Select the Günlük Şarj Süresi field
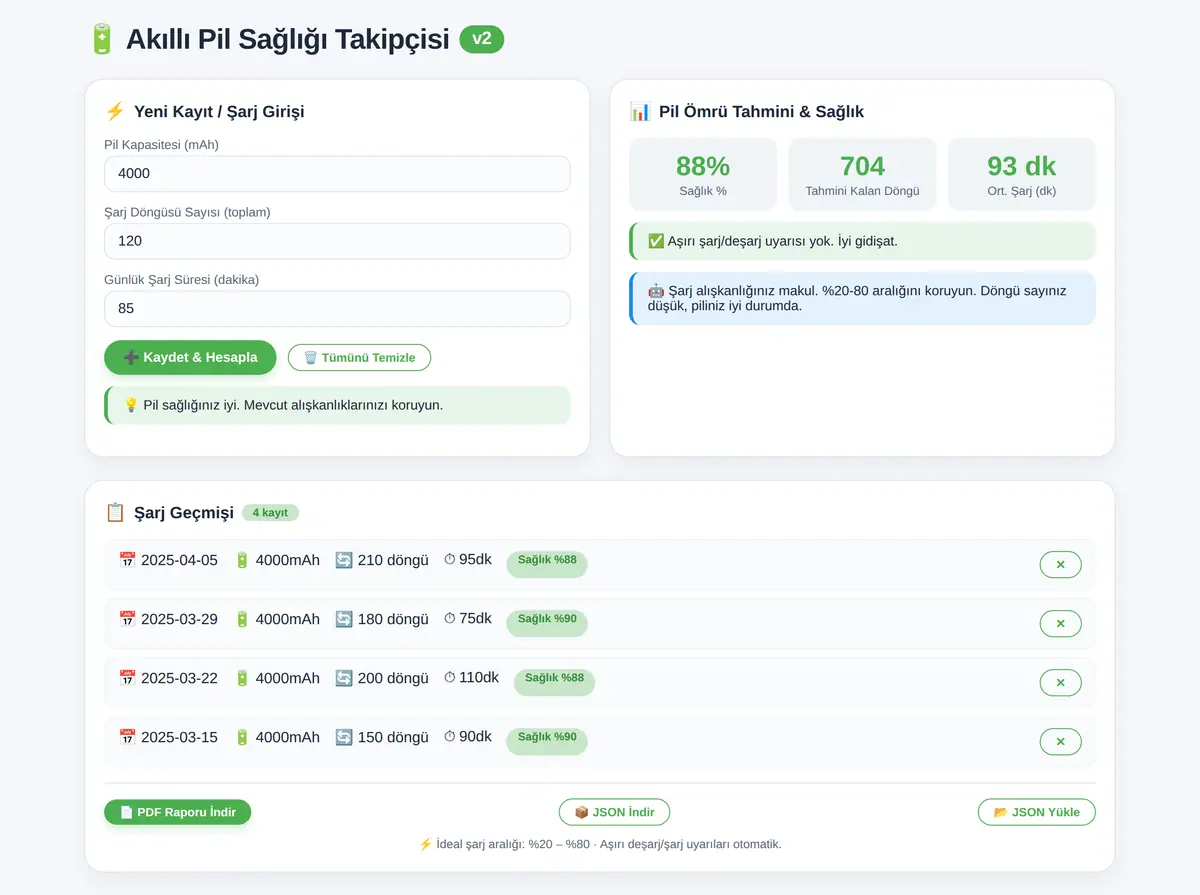The width and height of the screenshot is (1200, 895). click(337, 309)
